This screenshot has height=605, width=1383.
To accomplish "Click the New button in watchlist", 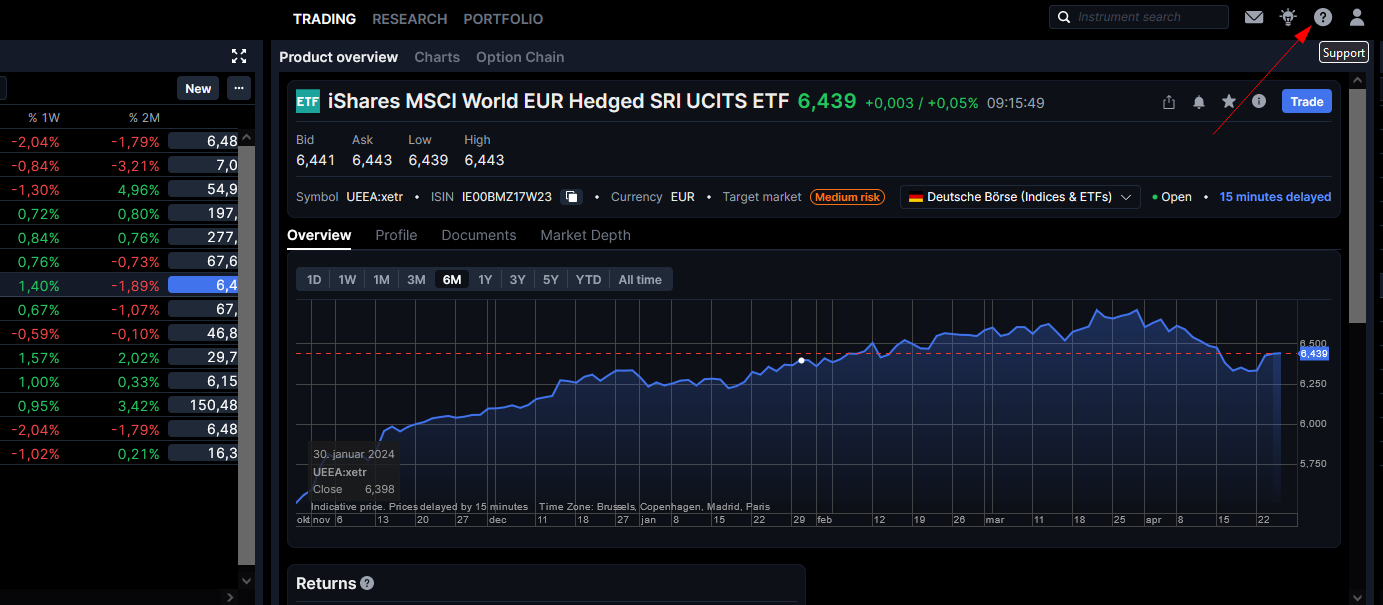I will click(x=198, y=88).
